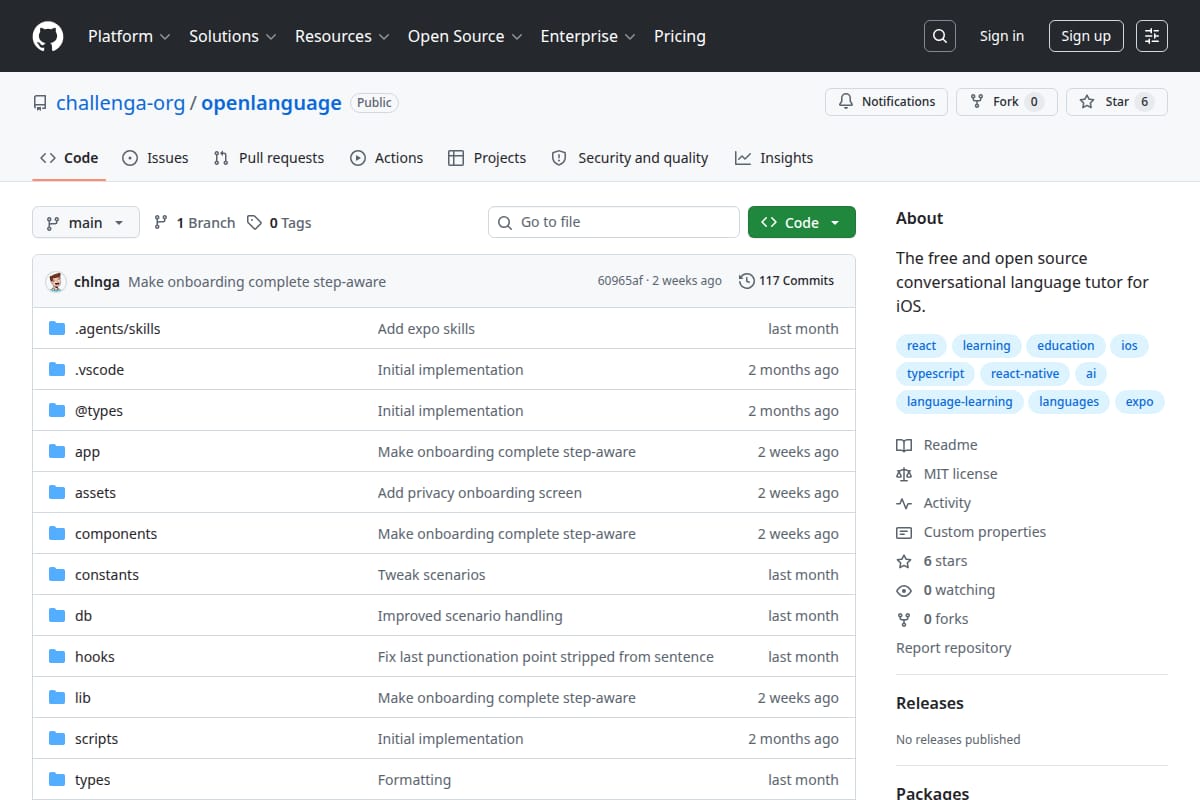Open the Releases section heading
This screenshot has height=800, width=1200.
coord(930,703)
